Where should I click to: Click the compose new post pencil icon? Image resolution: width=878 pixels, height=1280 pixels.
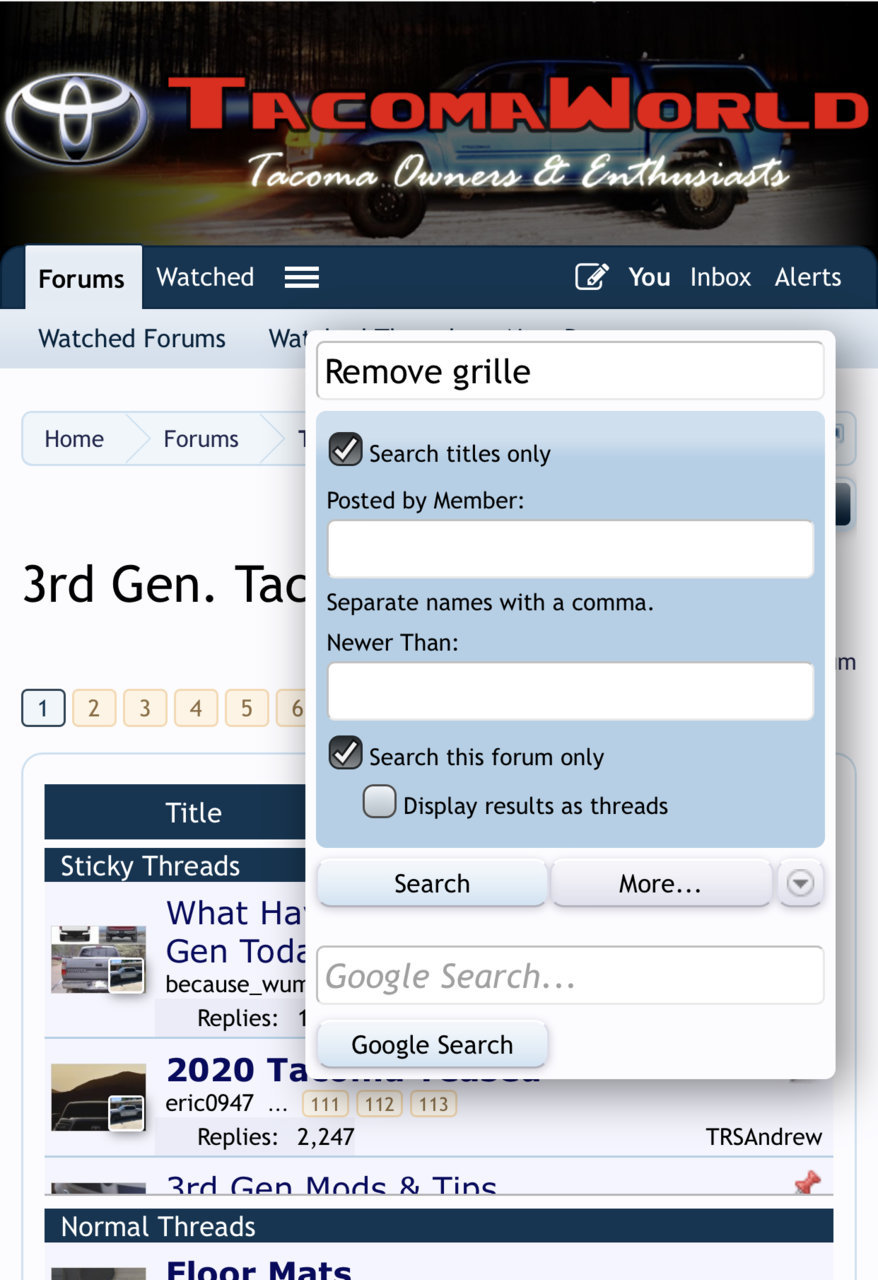pos(591,277)
